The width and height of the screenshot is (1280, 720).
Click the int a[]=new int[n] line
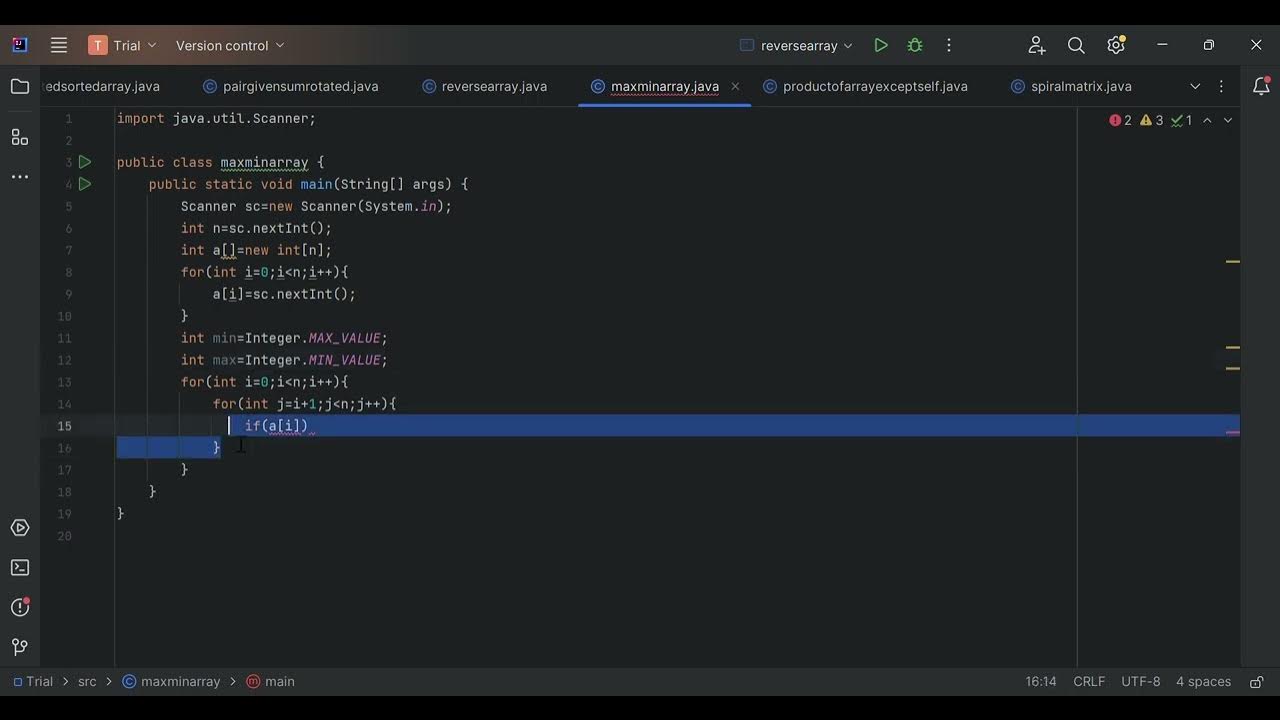point(256,250)
